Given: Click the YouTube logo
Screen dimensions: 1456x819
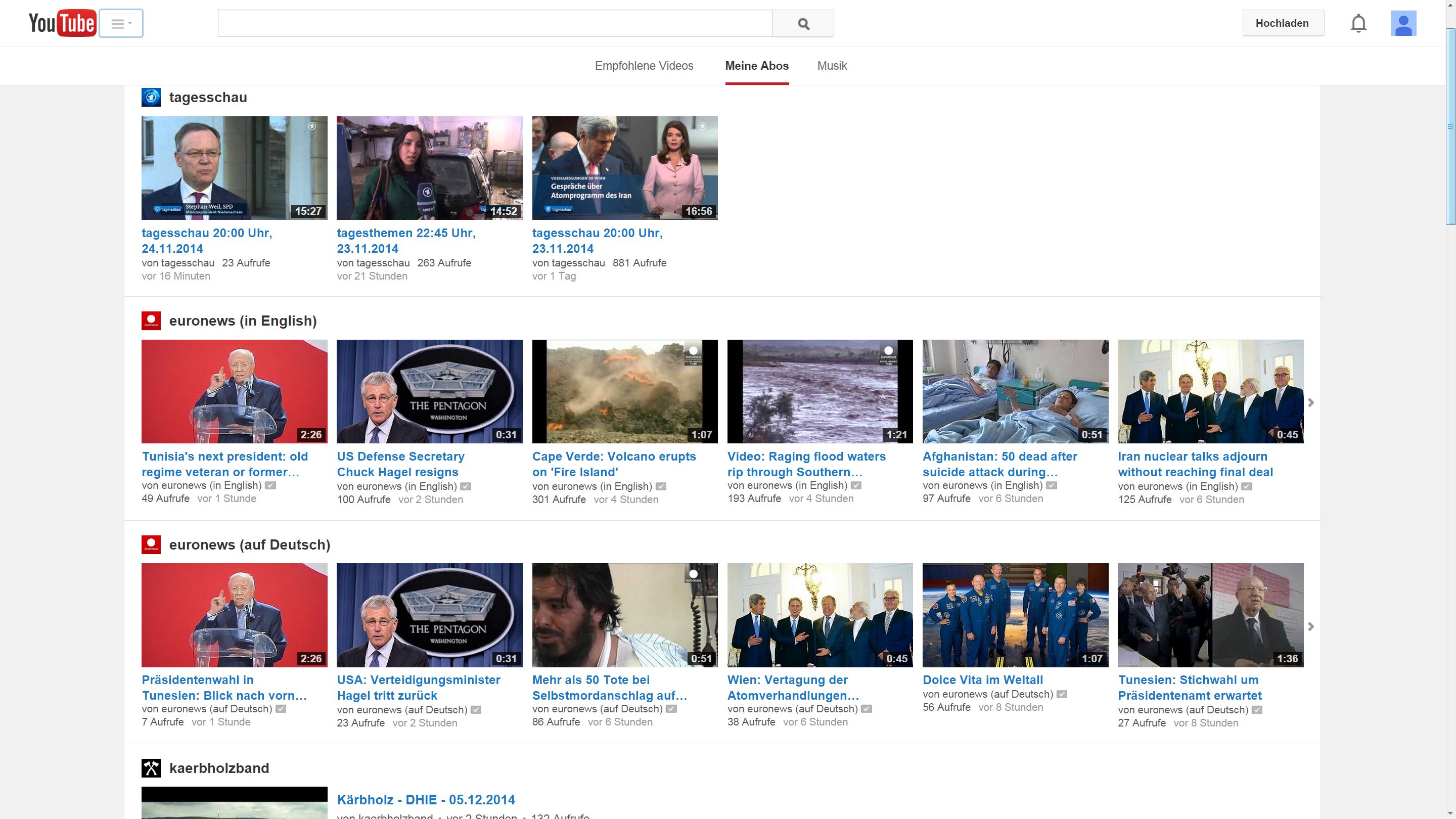Looking at the screenshot, I should [62, 23].
